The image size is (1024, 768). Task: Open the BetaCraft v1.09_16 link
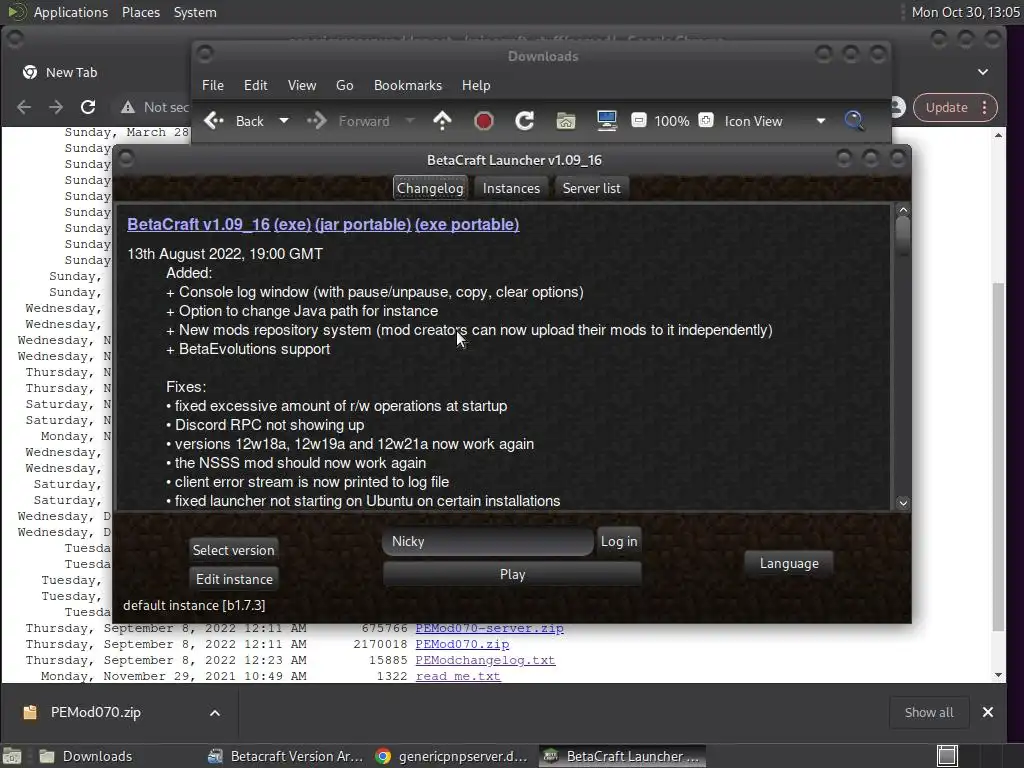coord(199,224)
